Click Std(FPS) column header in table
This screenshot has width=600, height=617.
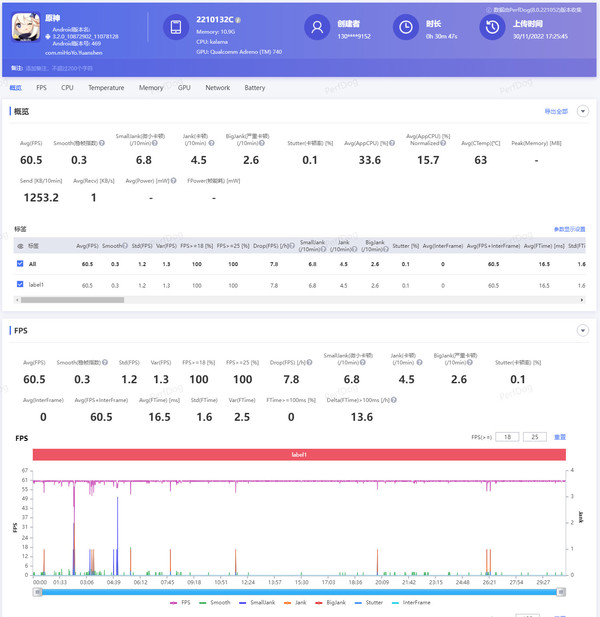(x=142, y=246)
